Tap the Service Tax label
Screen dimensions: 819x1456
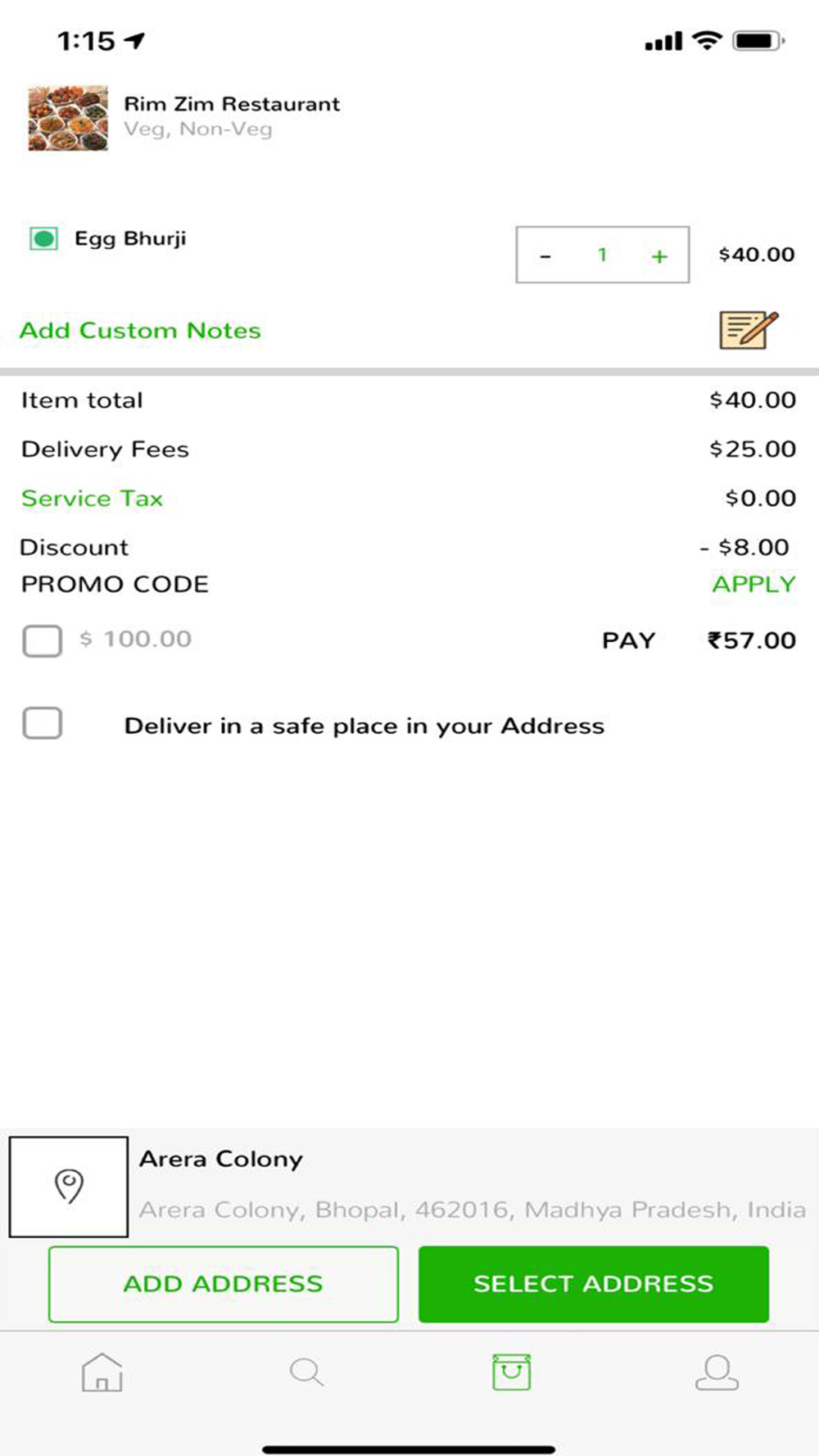(x=92, y=498)
